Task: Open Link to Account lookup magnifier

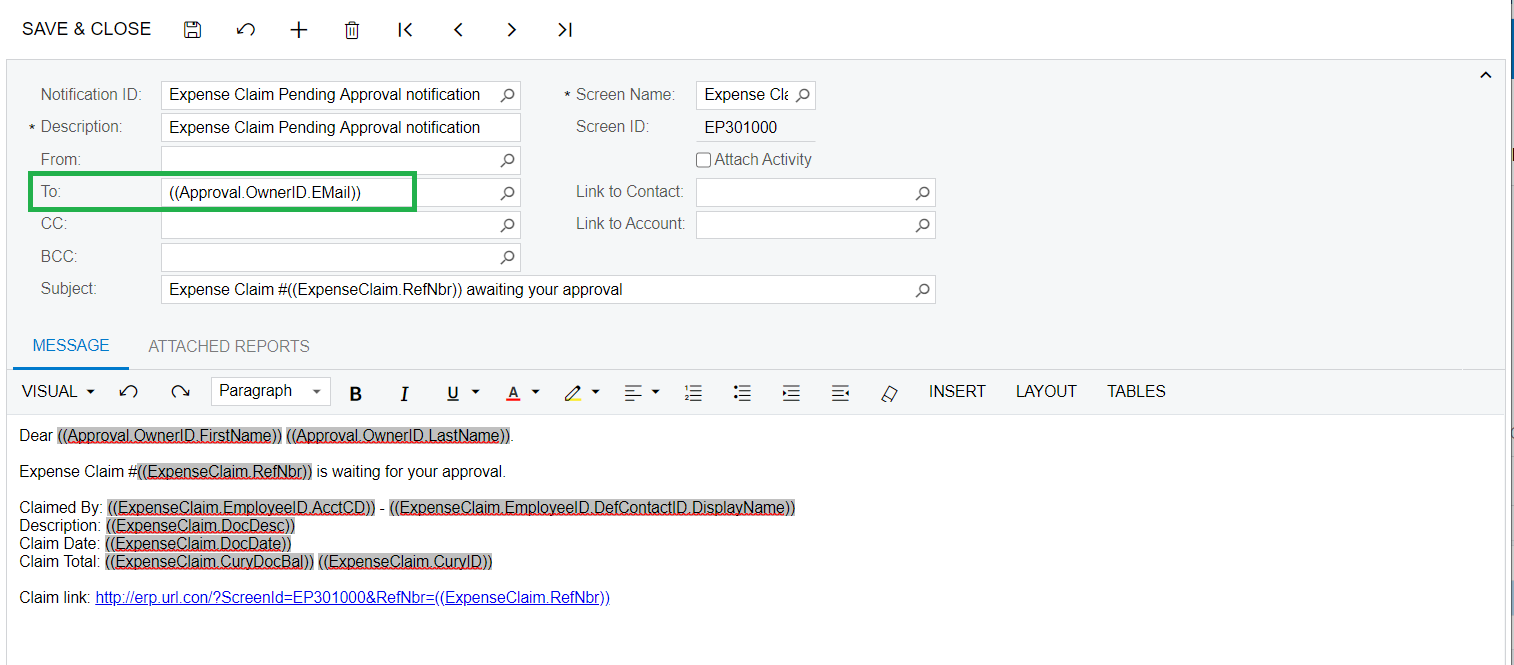Action: click(923, 225)
